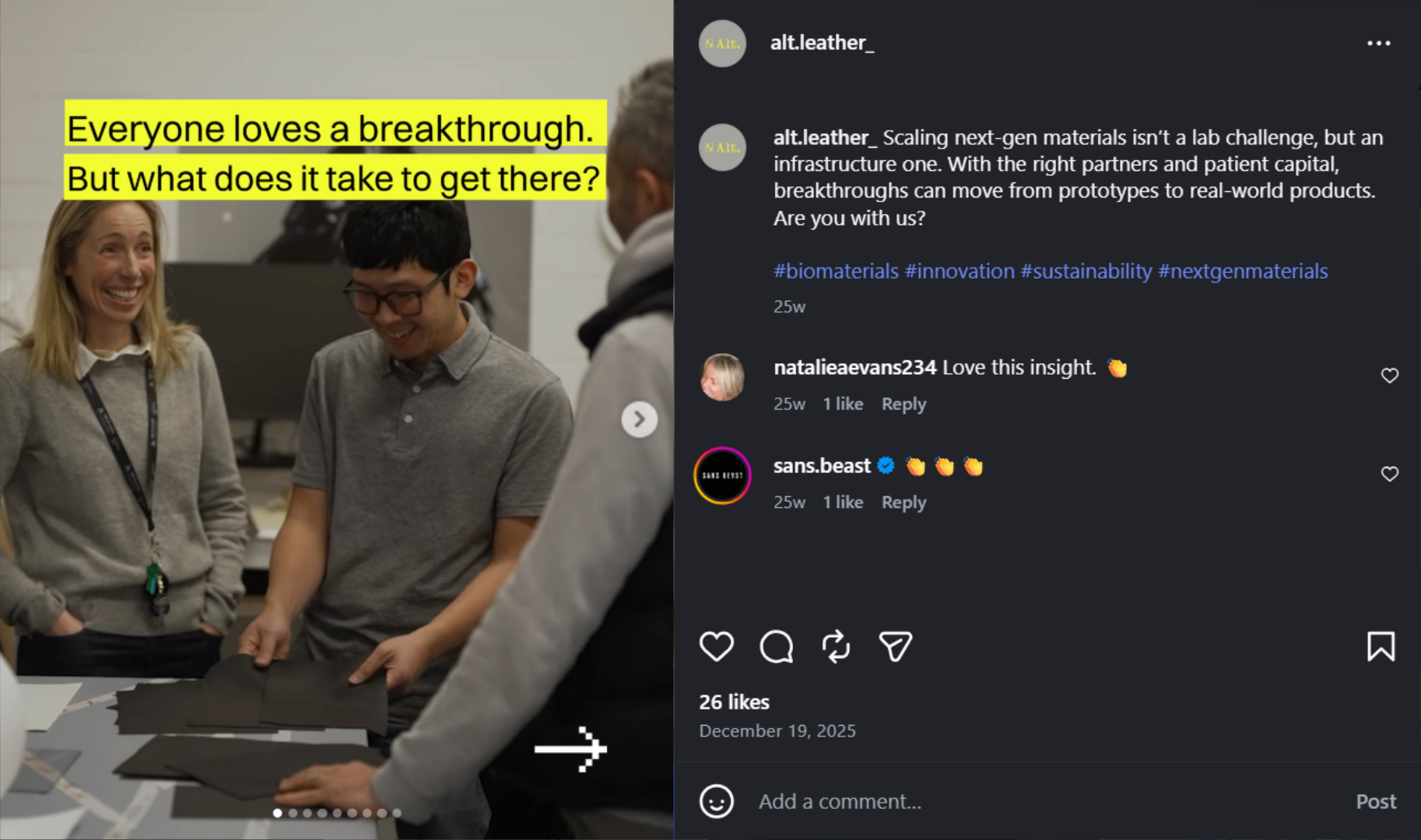This screenshot has height=840, width=1421.
Task: Open the #biomaterials hashtag
Action: pos(836,271)
